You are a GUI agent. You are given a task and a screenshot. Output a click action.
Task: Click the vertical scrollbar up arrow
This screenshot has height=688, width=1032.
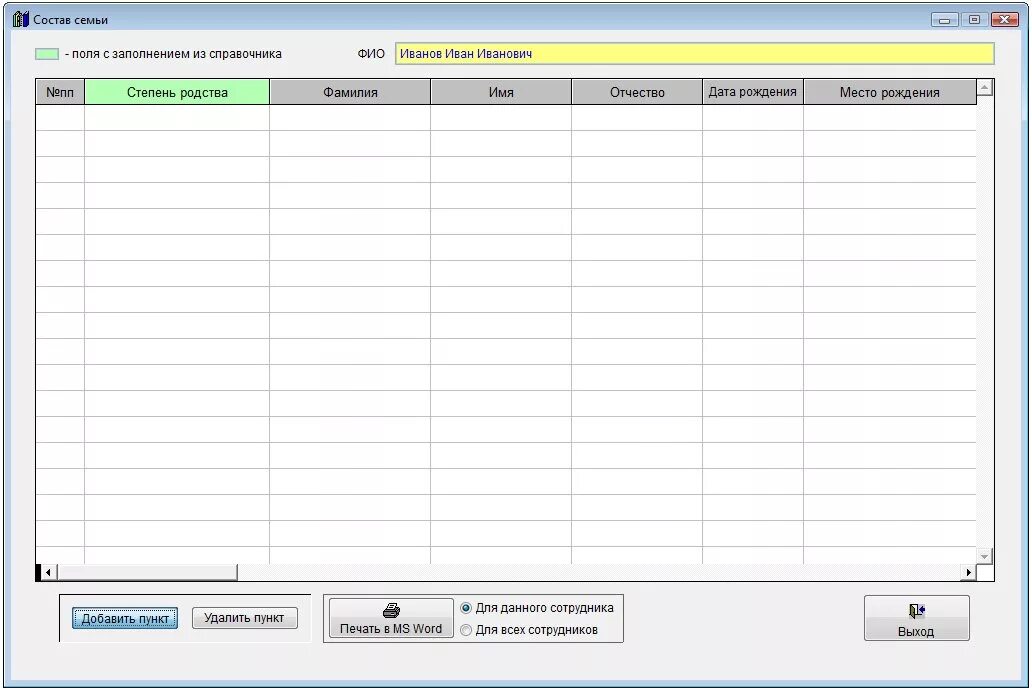(985, 87)
